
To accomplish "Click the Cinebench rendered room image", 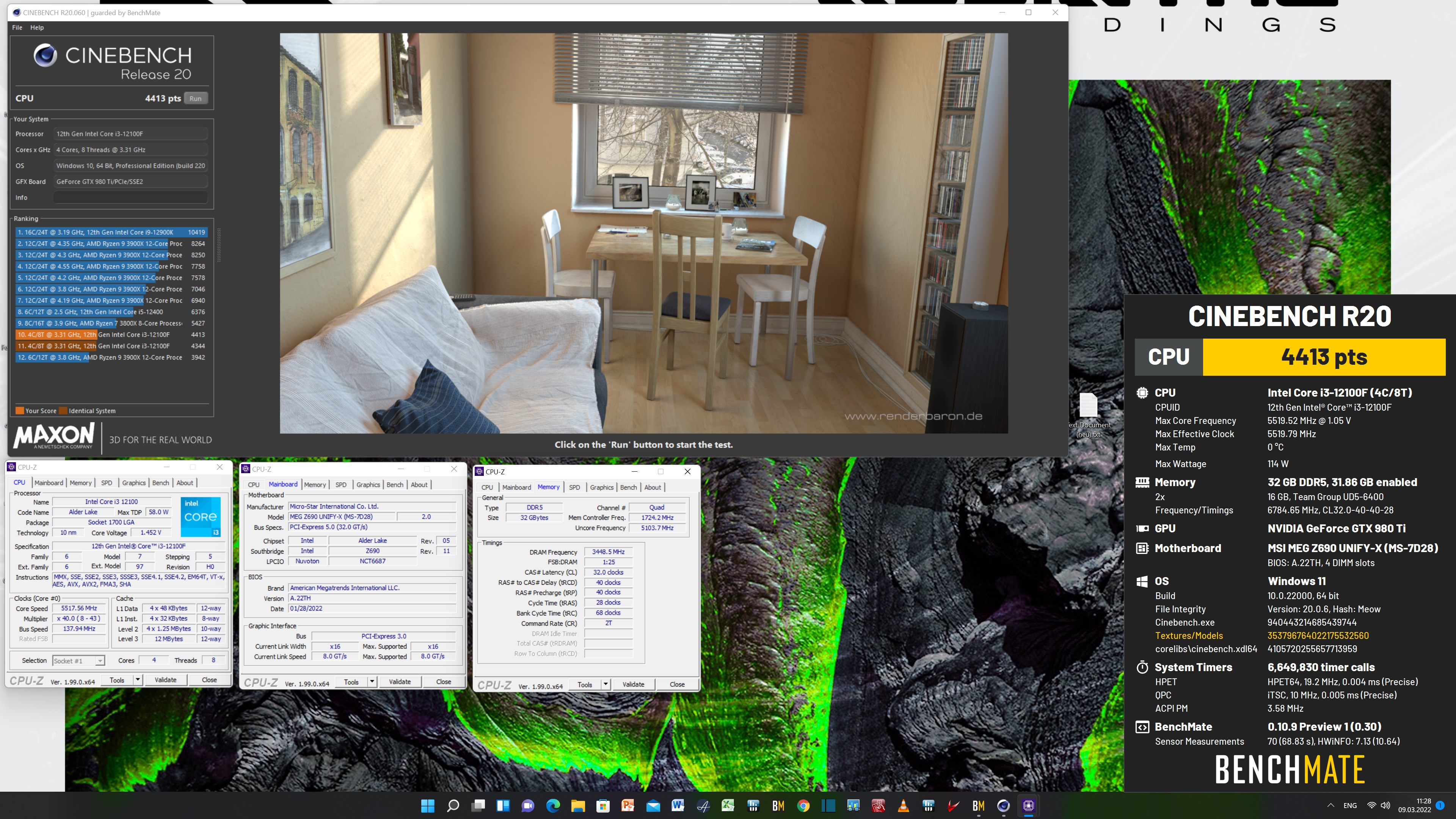I will coord(644,233).
